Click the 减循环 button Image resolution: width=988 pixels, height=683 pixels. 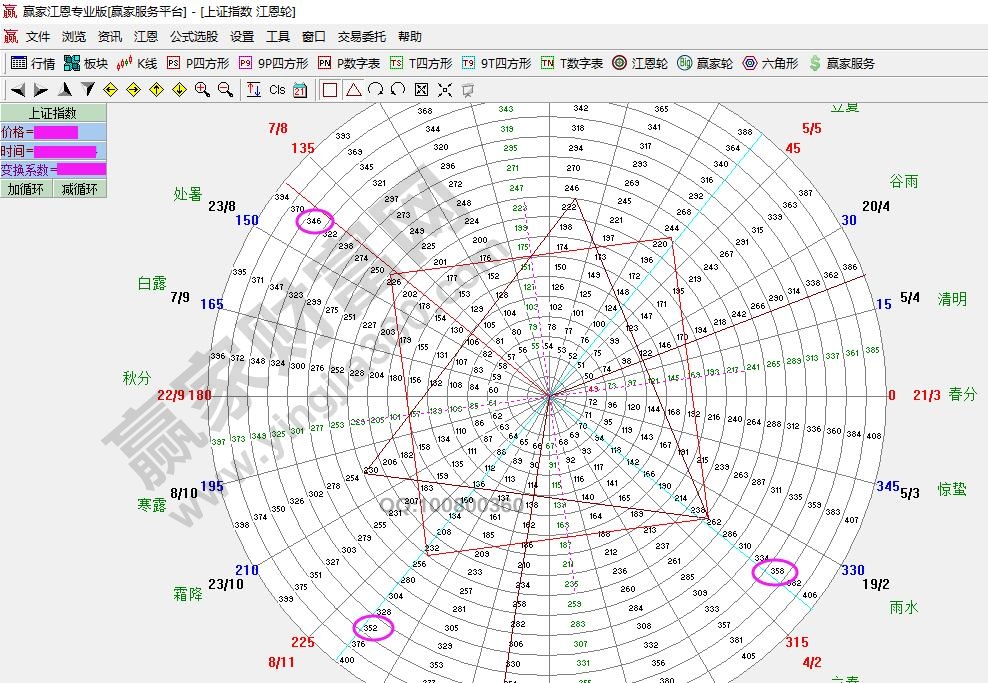79,189
